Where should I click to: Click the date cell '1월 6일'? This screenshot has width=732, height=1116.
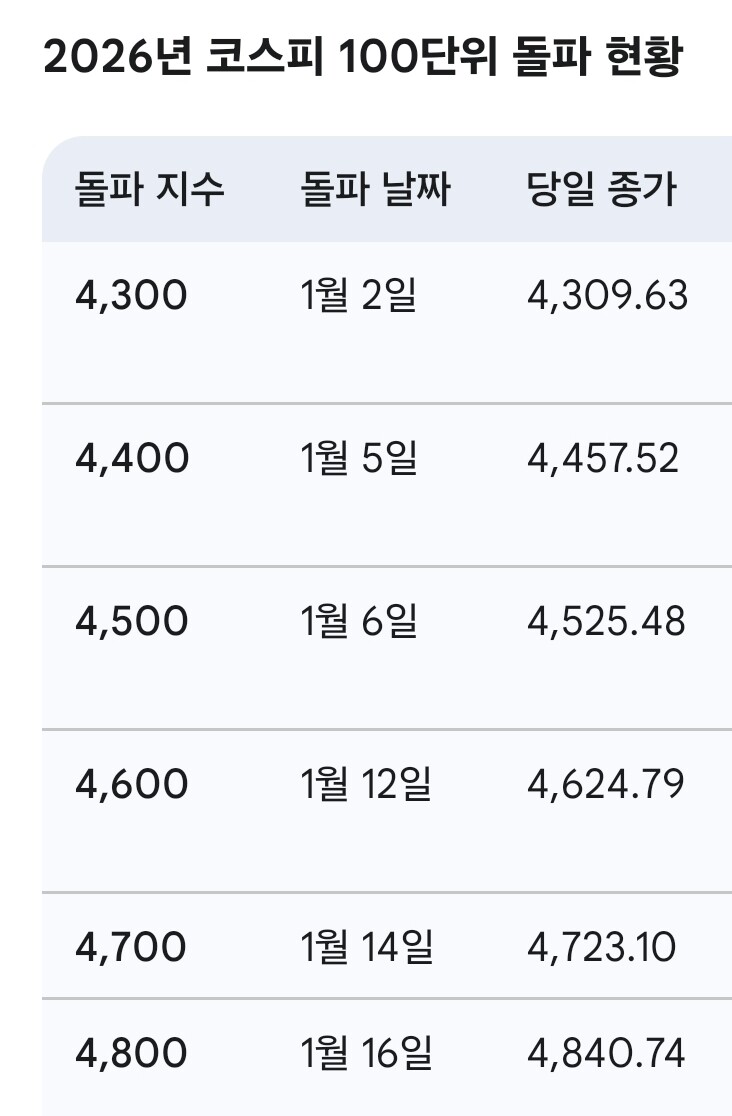(x=358, y=622)
